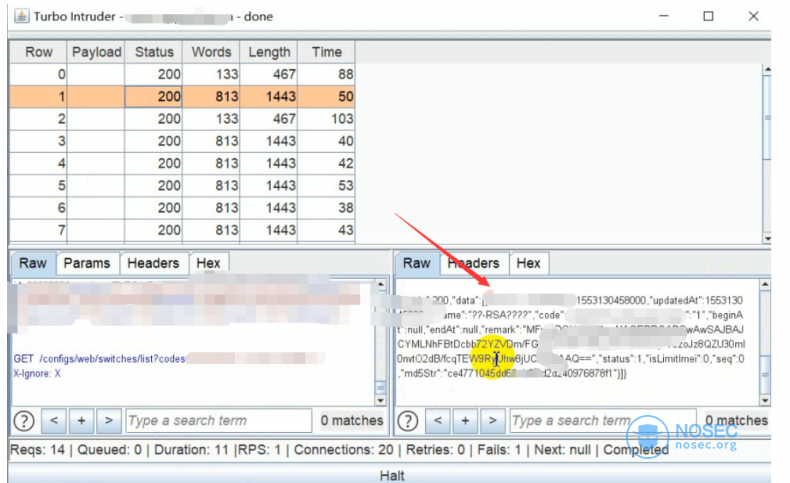
Task: Click the results table scrollbar thumb
Action: pyautogui.click(x=767, y=118)
